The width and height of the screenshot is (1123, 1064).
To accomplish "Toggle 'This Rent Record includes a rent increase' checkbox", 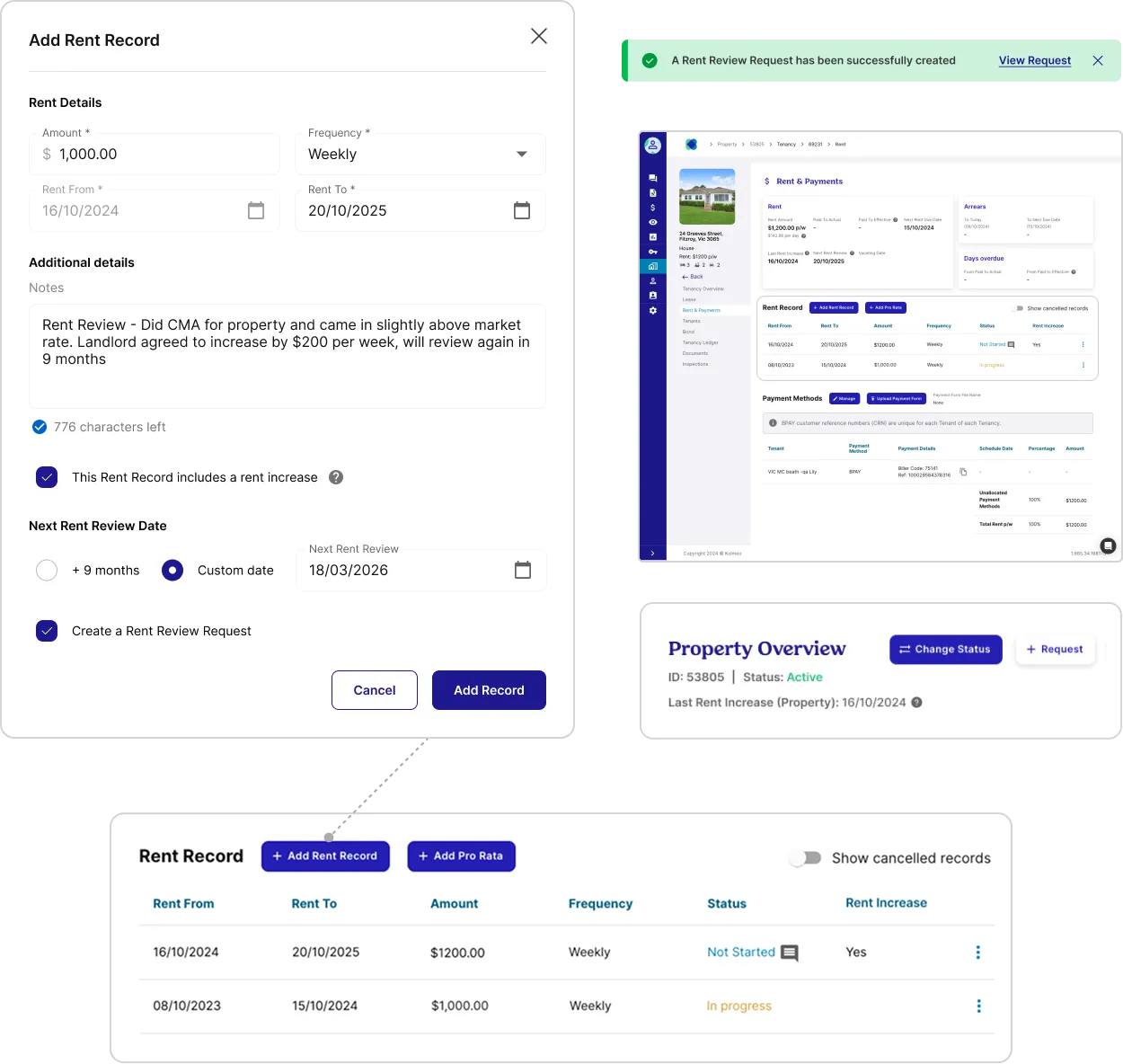I will [x=47, y=477].
